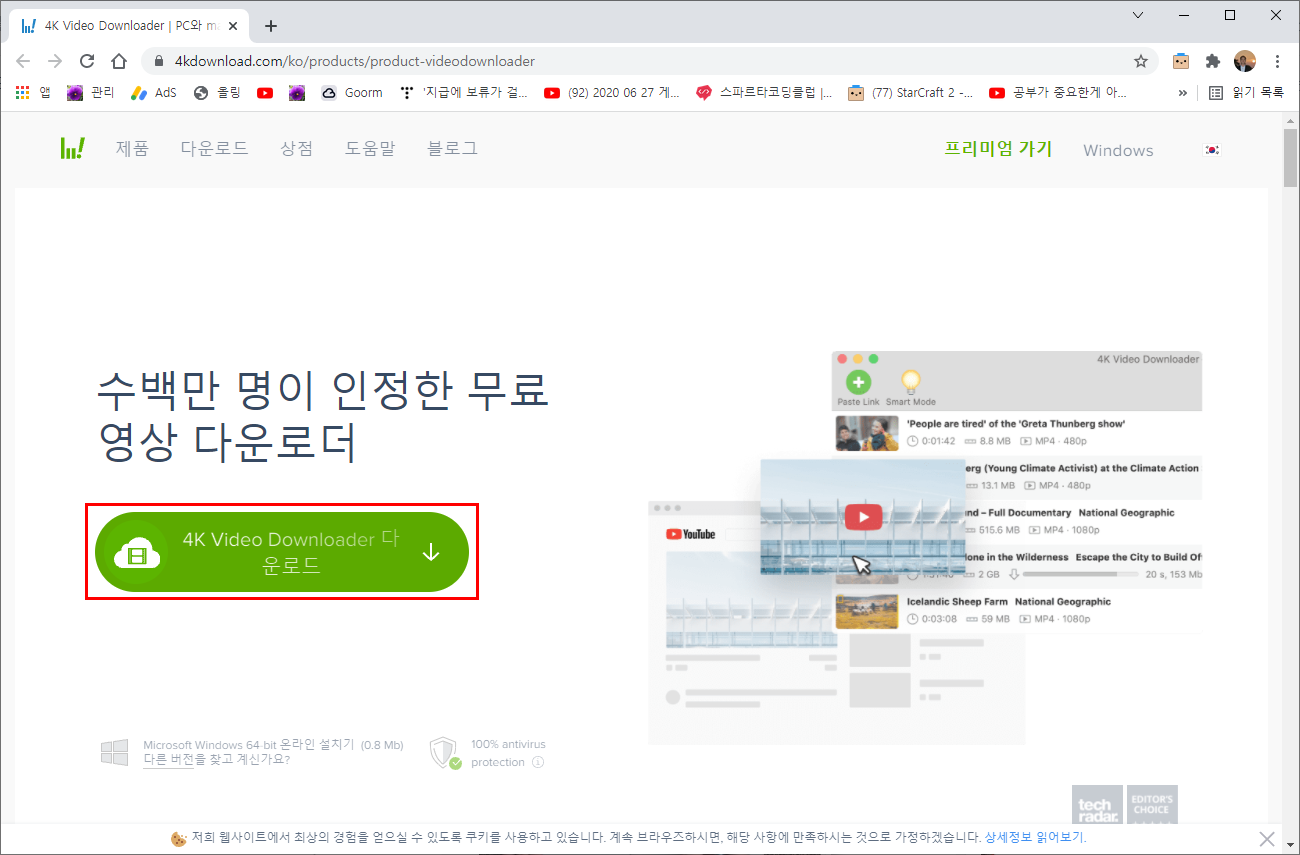Open the 읽기 목록 reading list
Image resolution: width=1300 pixels, height=855 pixels.
[x=1246, y=92]
